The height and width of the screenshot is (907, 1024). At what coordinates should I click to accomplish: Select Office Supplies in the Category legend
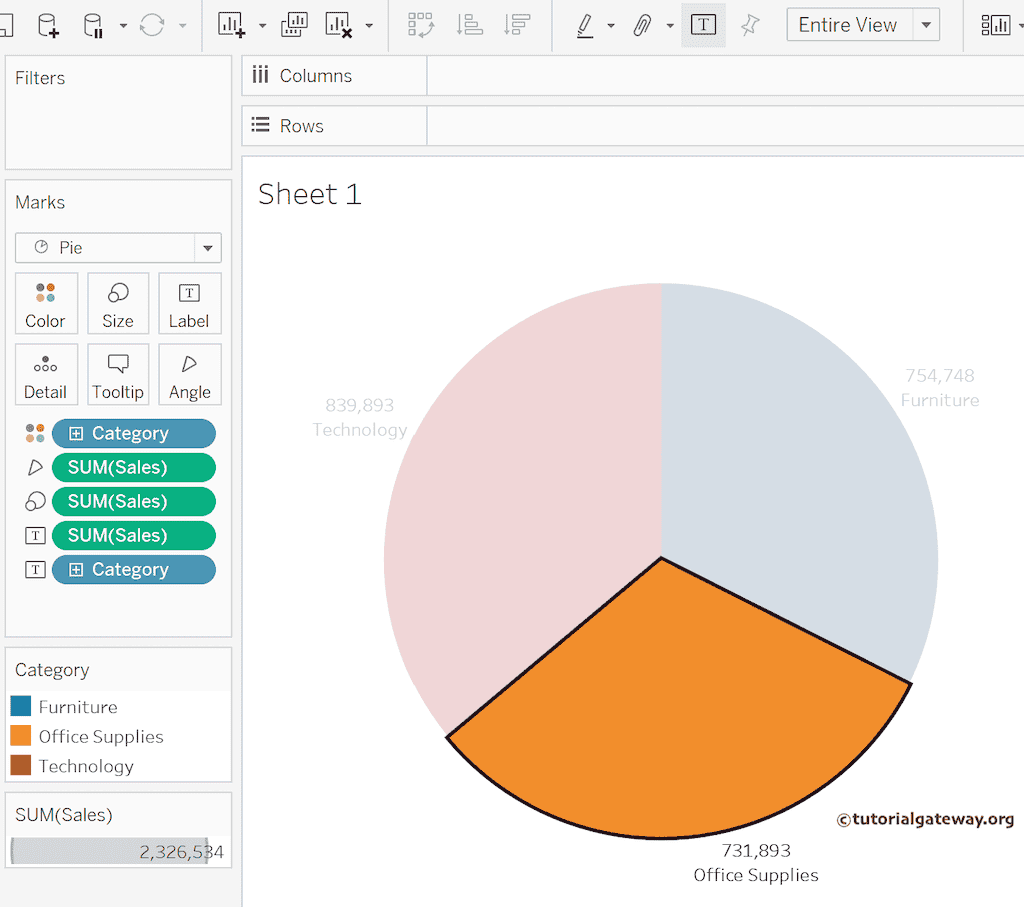tap(100, 737)
